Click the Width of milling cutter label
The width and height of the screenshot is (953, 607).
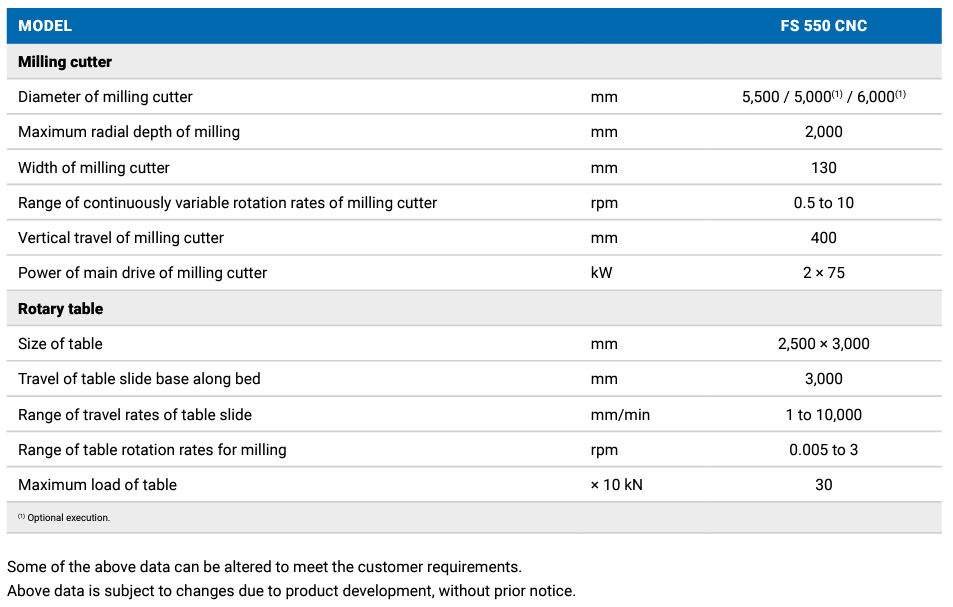94,168
